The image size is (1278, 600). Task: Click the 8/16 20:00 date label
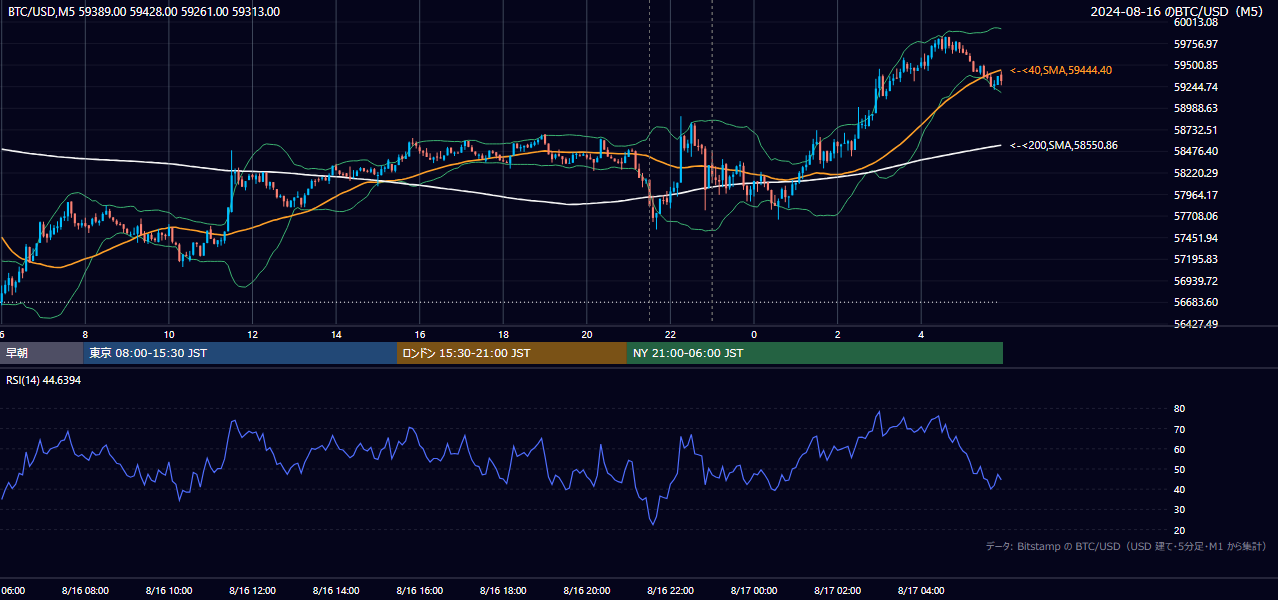coord(587,591)
